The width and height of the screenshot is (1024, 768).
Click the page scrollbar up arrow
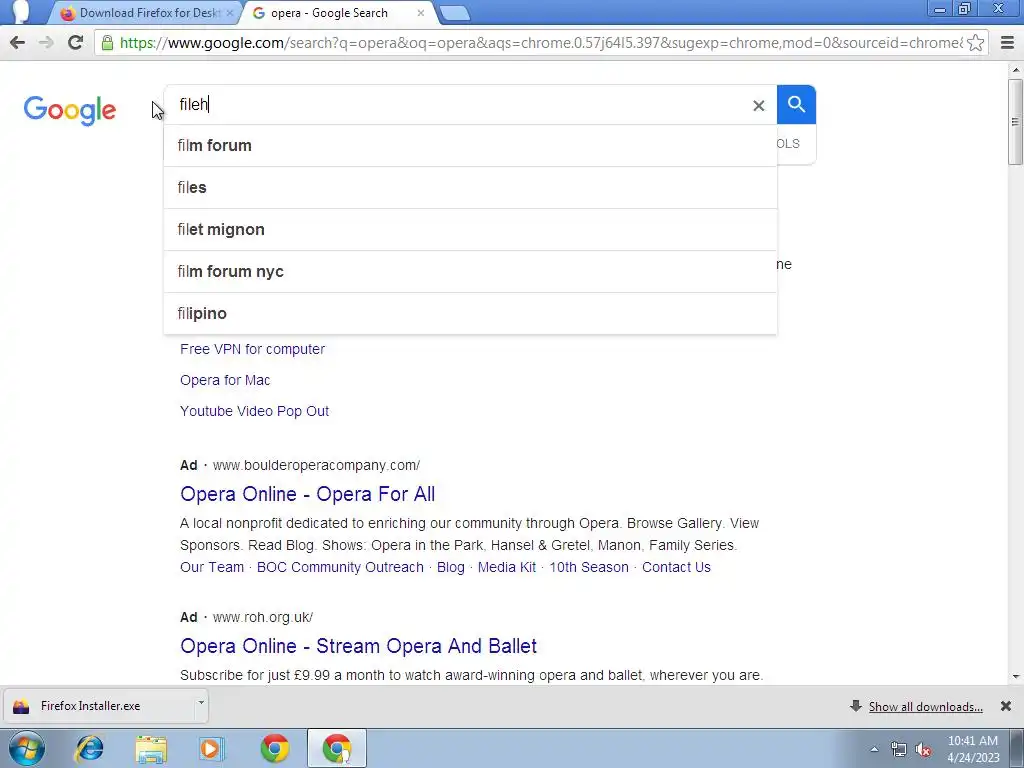point(1016,69)
